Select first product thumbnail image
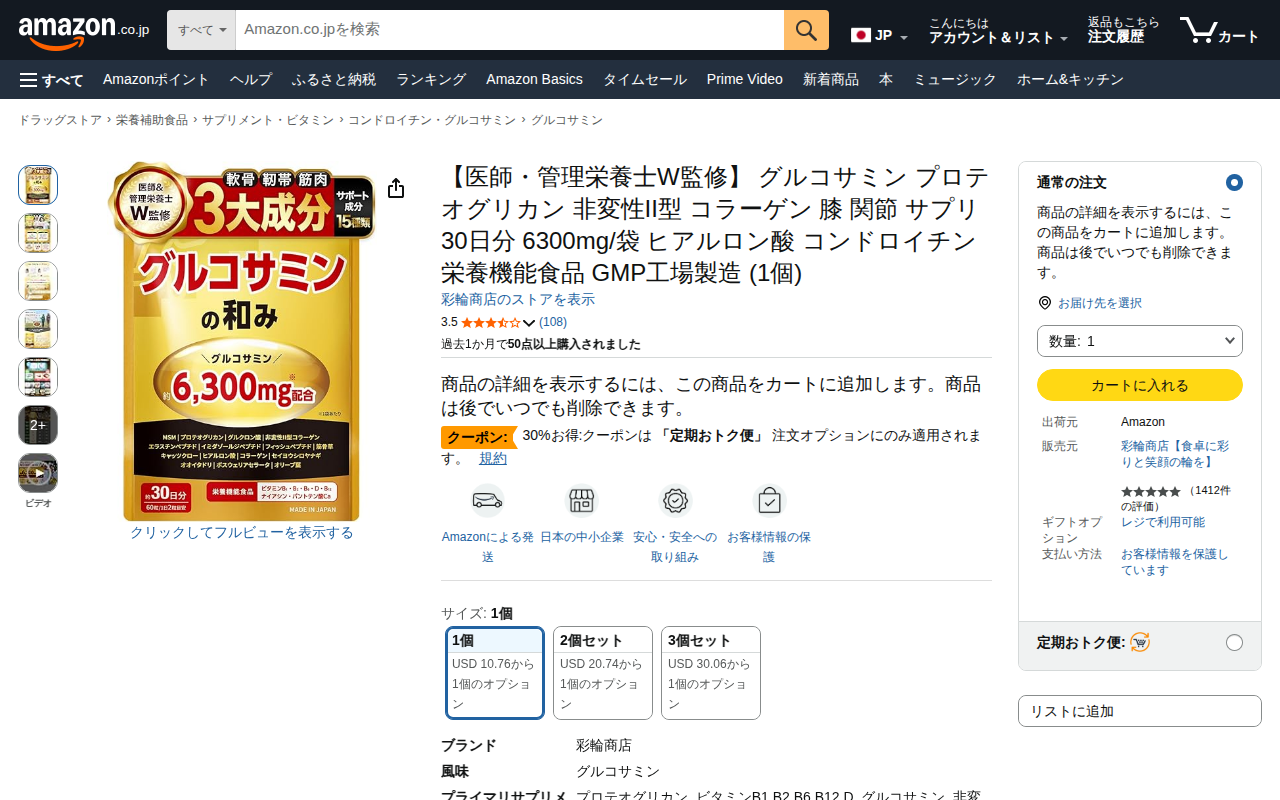This screenshot has height=800, width=1280. 38,185
